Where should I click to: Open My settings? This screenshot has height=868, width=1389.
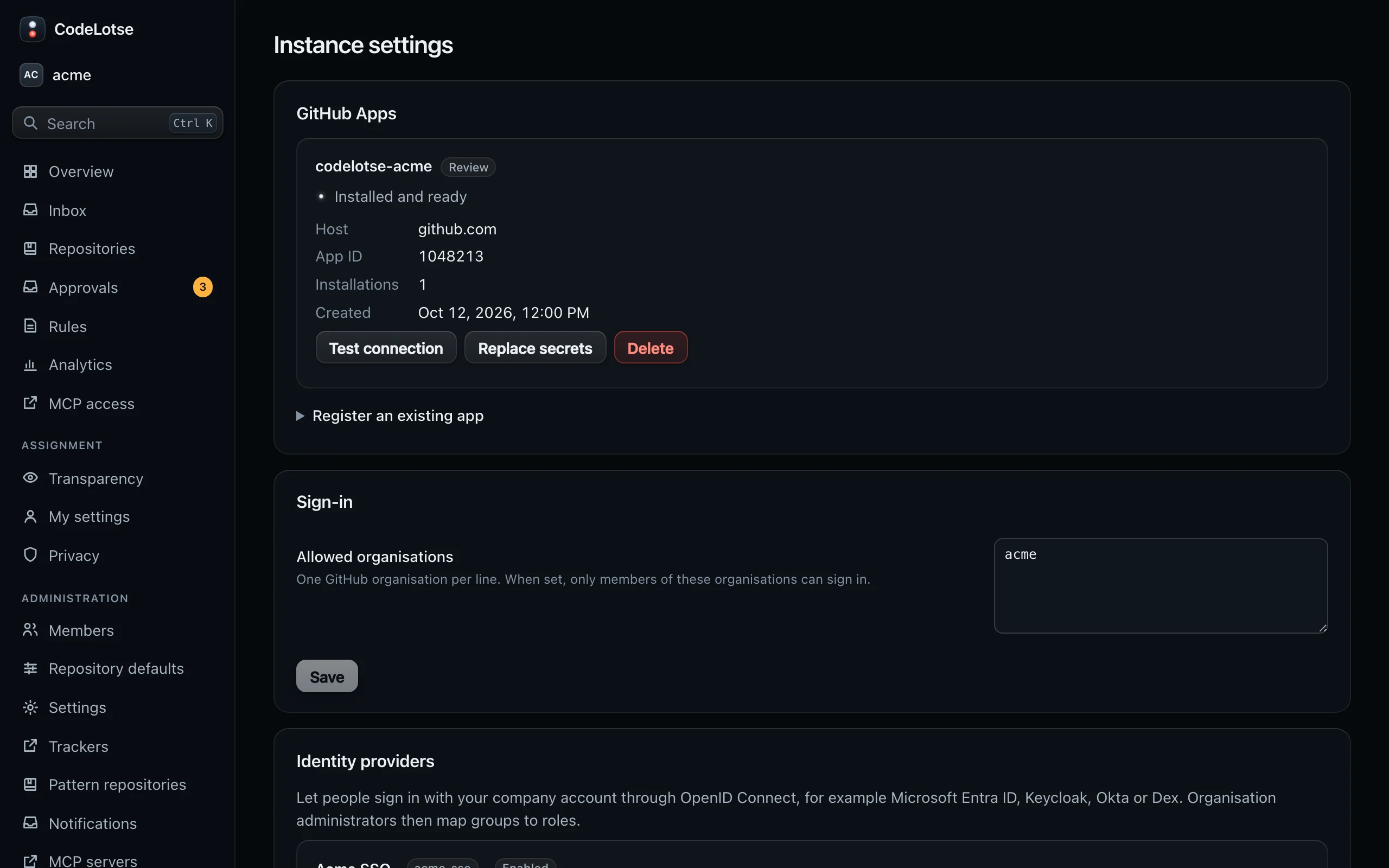point(118,516)
